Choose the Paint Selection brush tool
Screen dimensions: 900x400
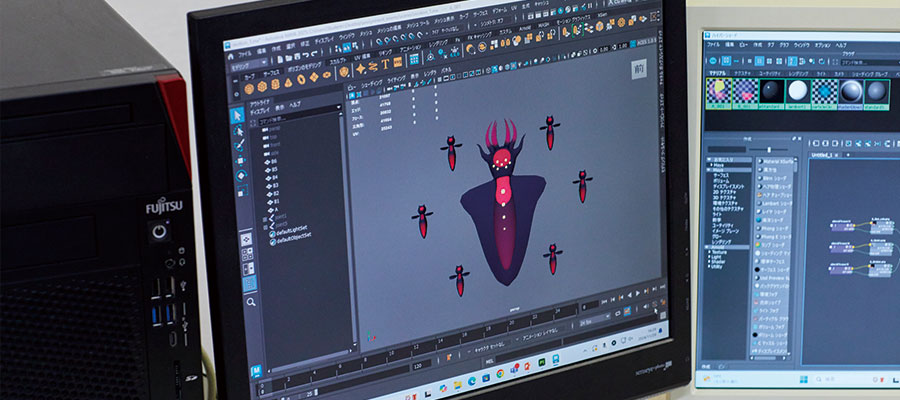[240, 146]
